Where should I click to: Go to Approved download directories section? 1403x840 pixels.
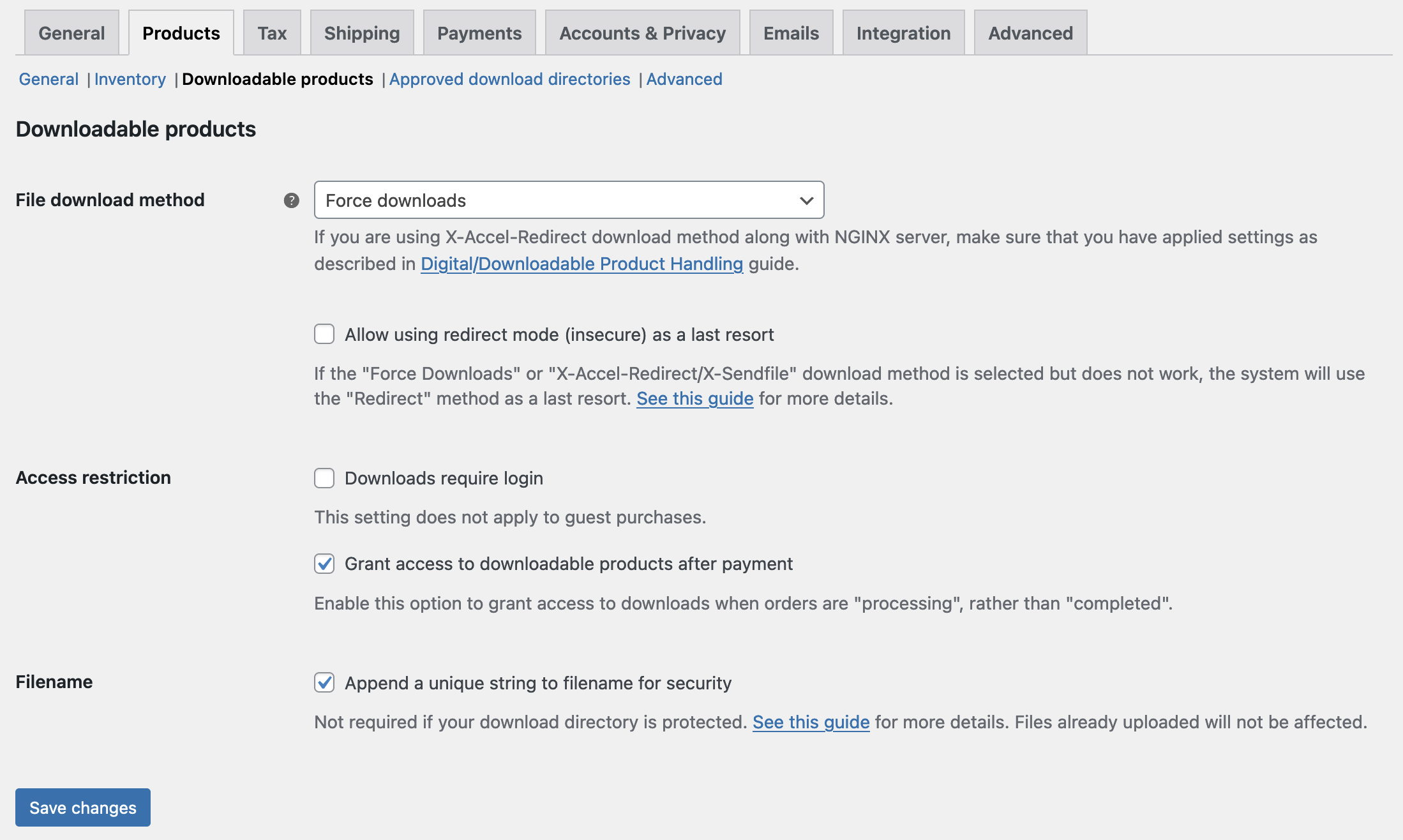509,79
